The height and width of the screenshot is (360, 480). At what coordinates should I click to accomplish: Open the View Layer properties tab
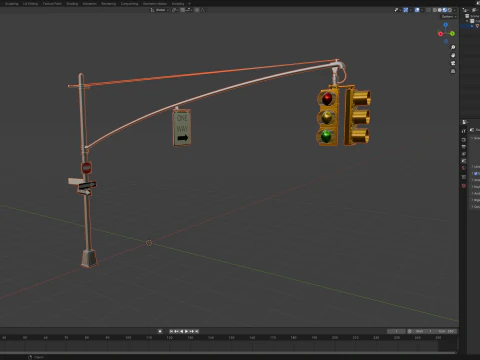pos(464,154)
